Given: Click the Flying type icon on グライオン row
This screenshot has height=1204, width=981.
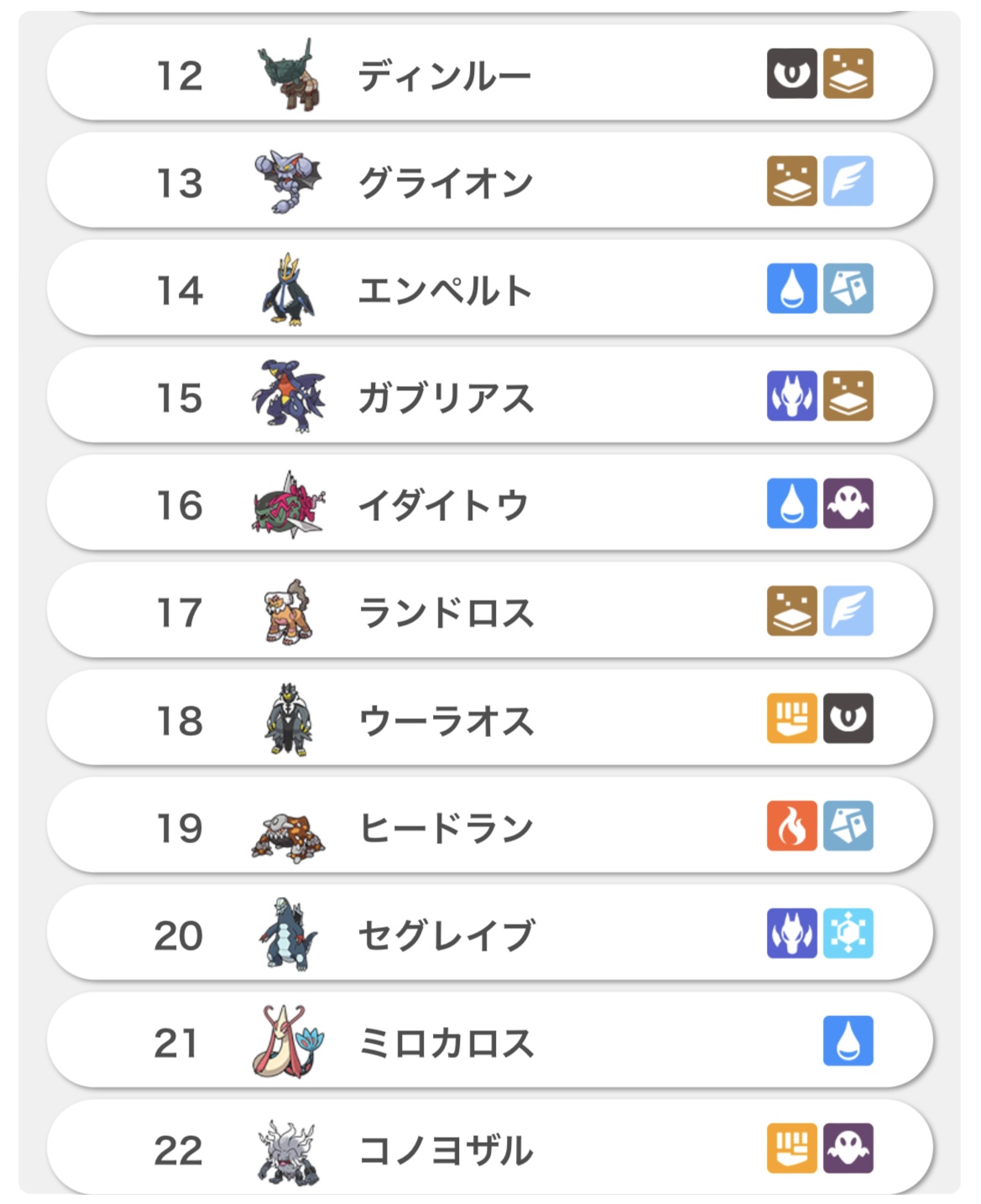Looking at the screenshot, I should click(848, 181).
